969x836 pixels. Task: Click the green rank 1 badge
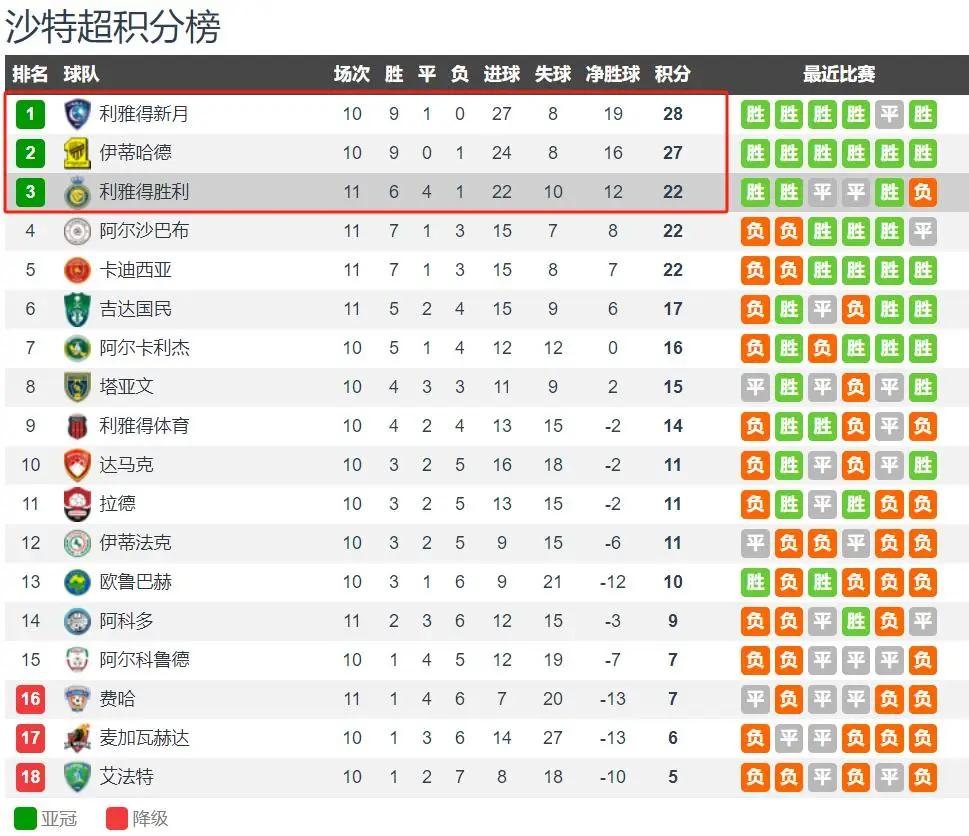[x=30, y=114]
